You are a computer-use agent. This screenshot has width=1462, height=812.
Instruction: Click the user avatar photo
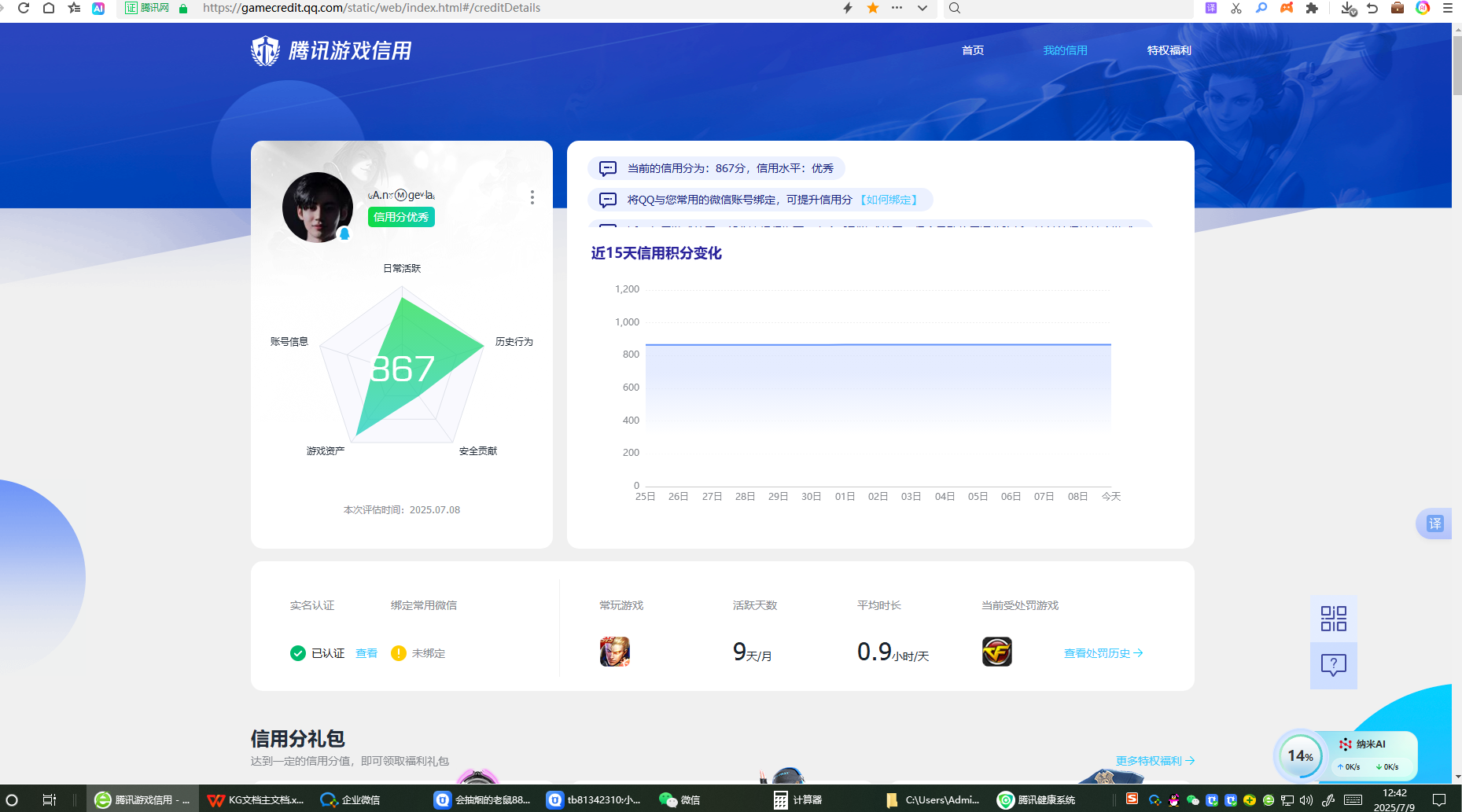click(x=318, y=208)
